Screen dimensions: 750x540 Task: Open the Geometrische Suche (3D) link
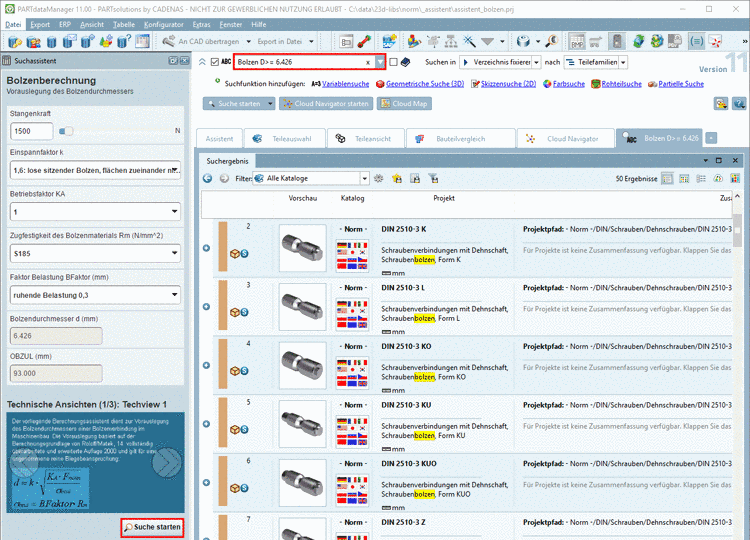pos(424,84)
